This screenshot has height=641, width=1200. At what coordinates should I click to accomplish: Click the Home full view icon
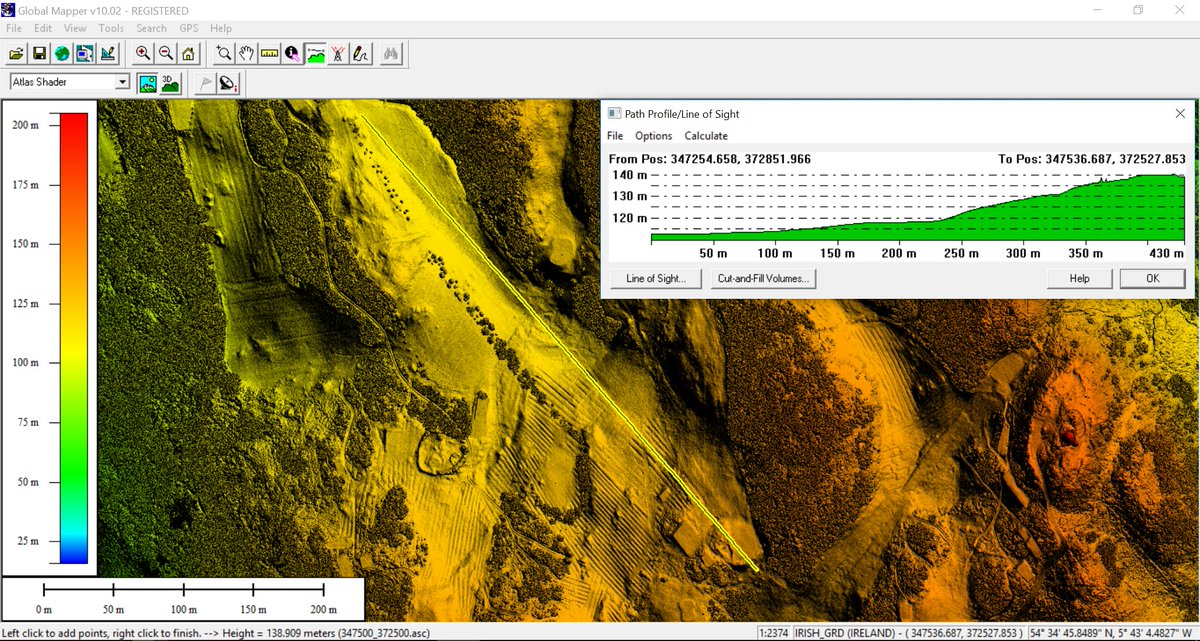(x=189, y=53)
